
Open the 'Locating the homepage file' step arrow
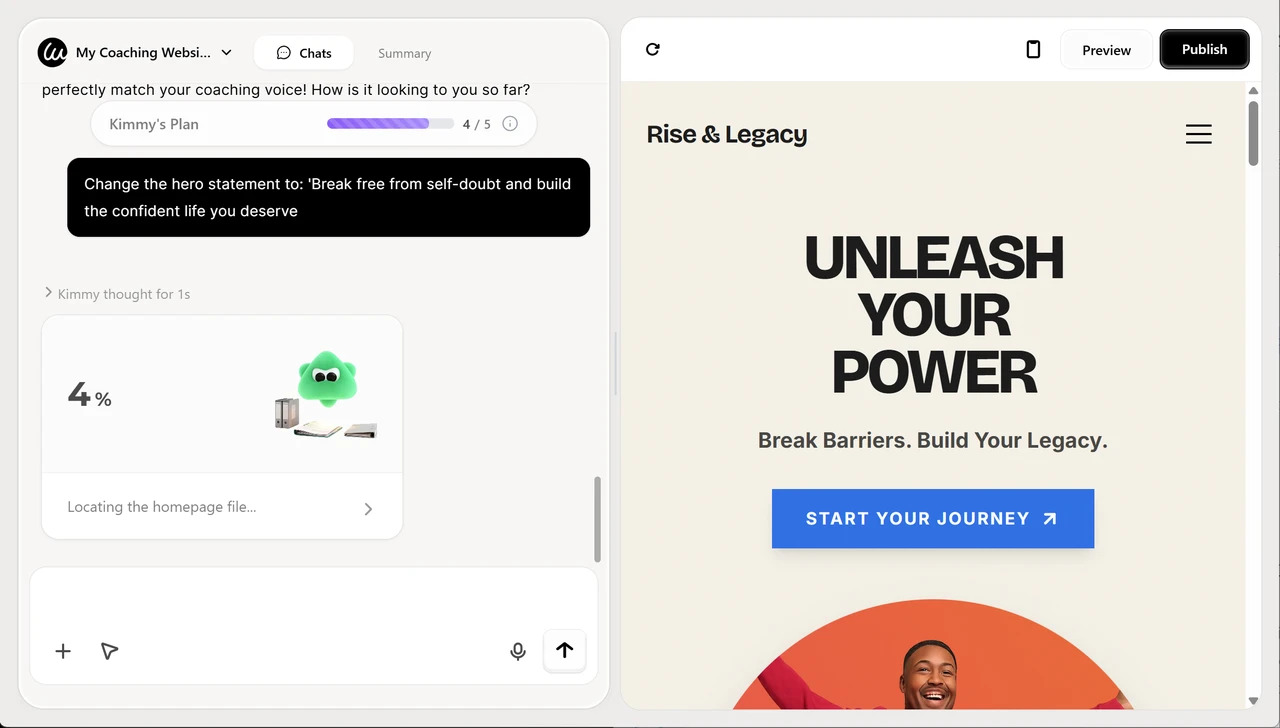point(368,508)
